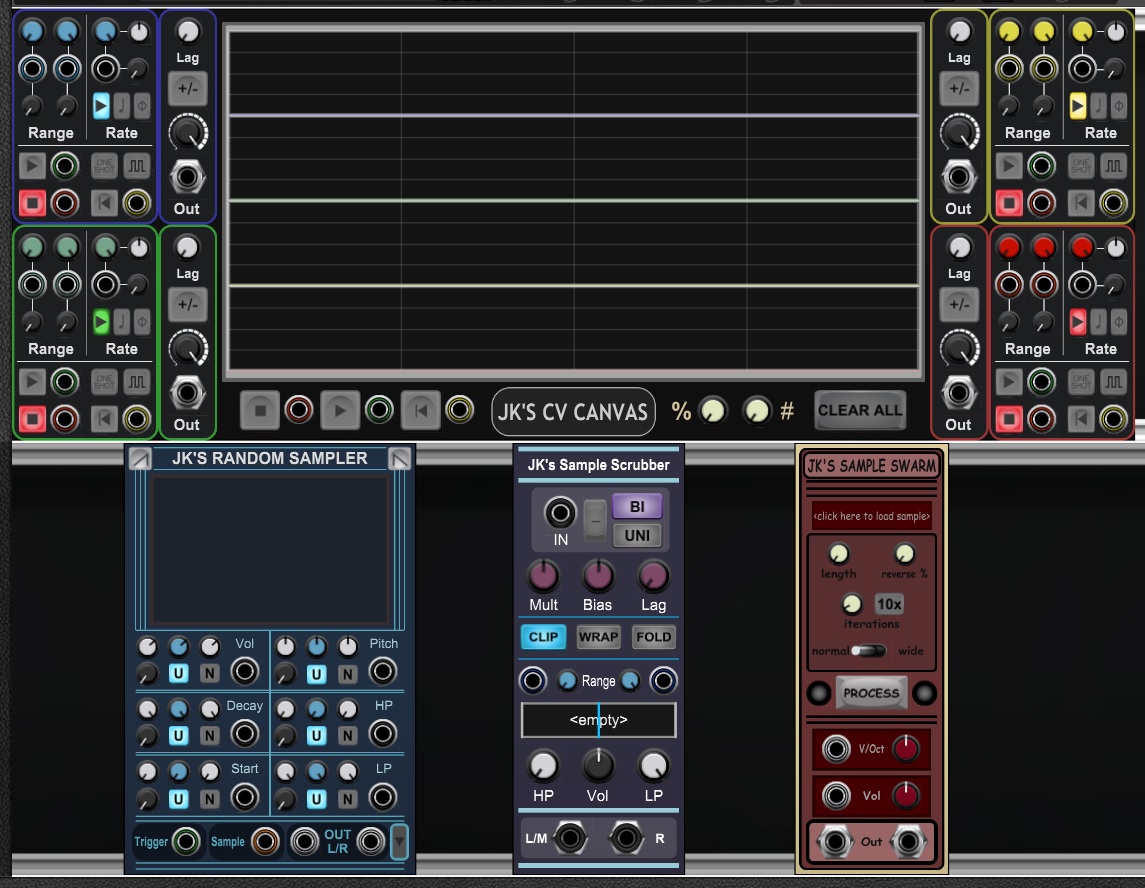Click the CLEAR ALL button
The image size is (1145, 888).
[x=859, y=410]
